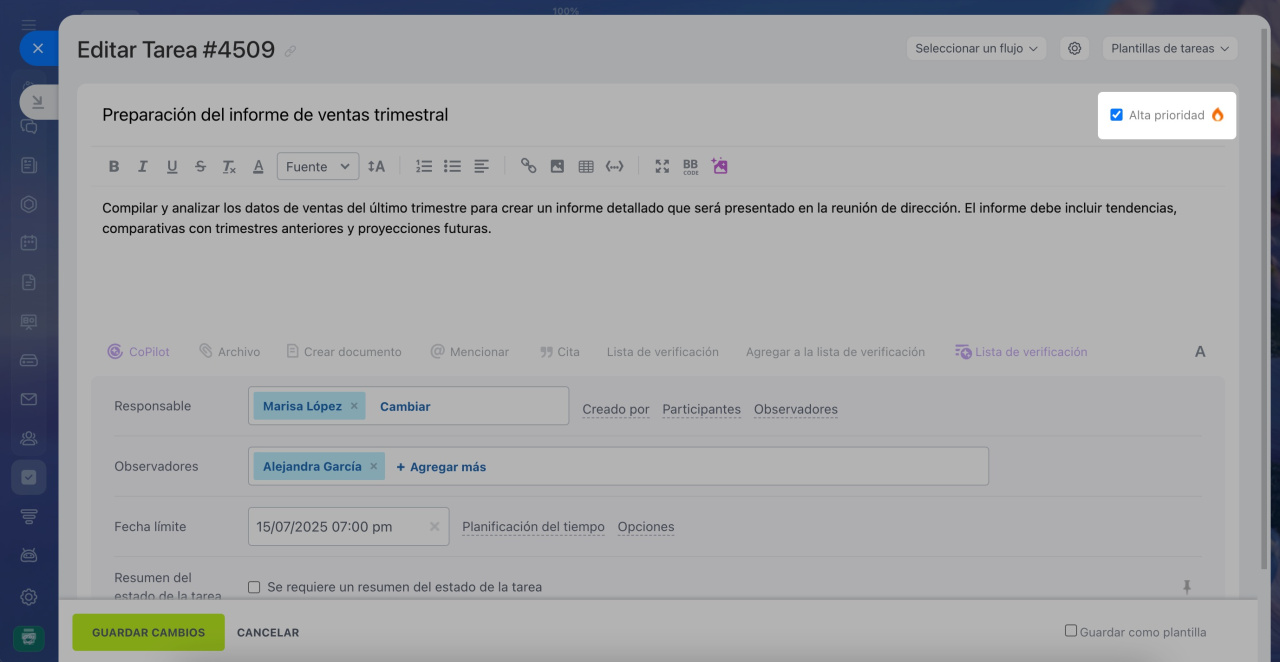Select the Observadores tab link
The image size is (1280, 662).
click(x=796, y=409)
